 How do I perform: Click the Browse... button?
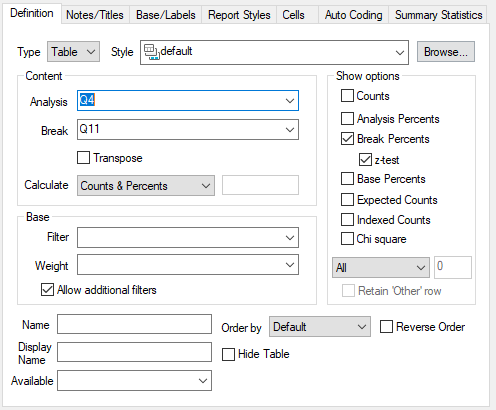pyautogui.click(x=446, y=52)
